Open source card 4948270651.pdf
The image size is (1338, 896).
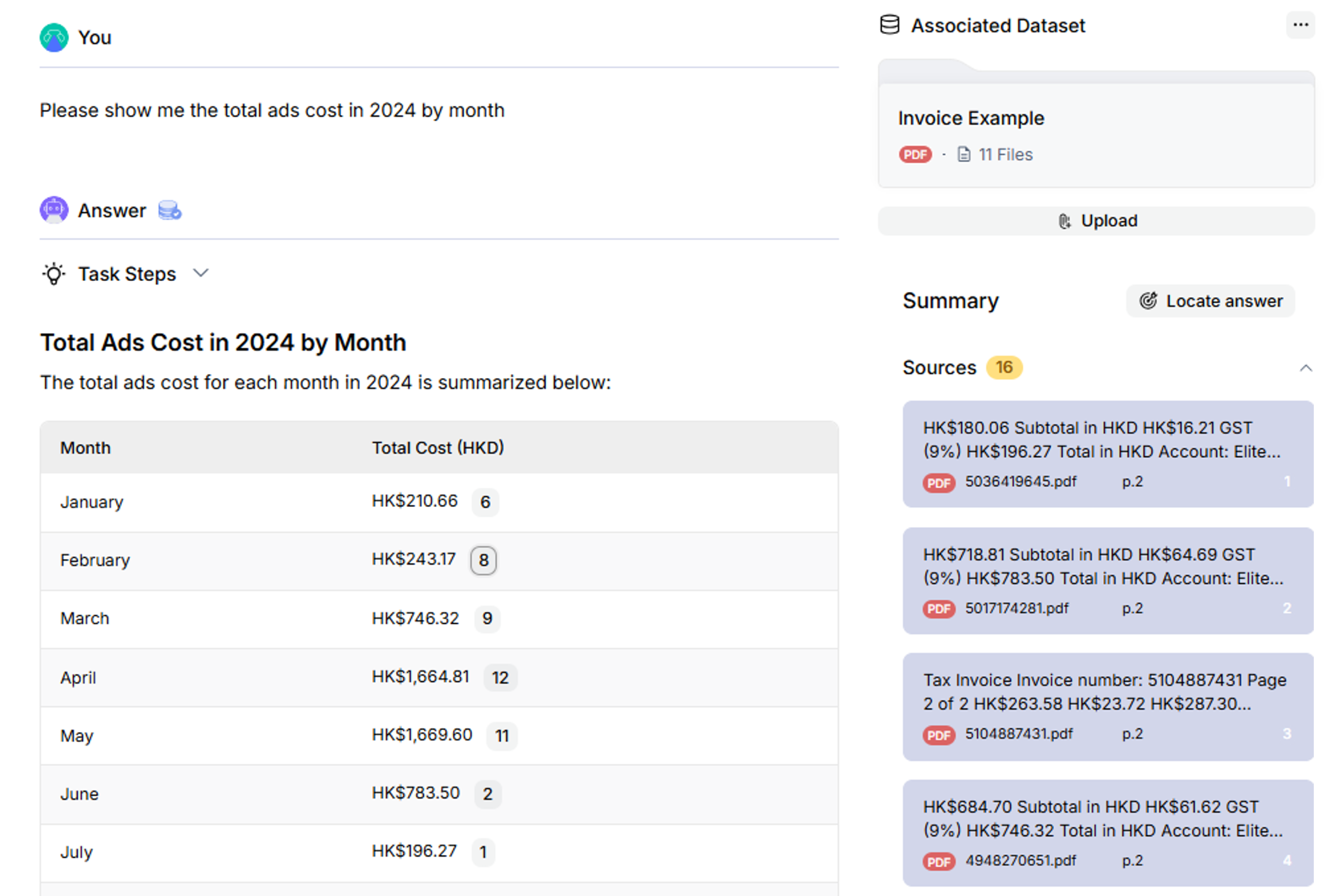tap(1108, 833)
